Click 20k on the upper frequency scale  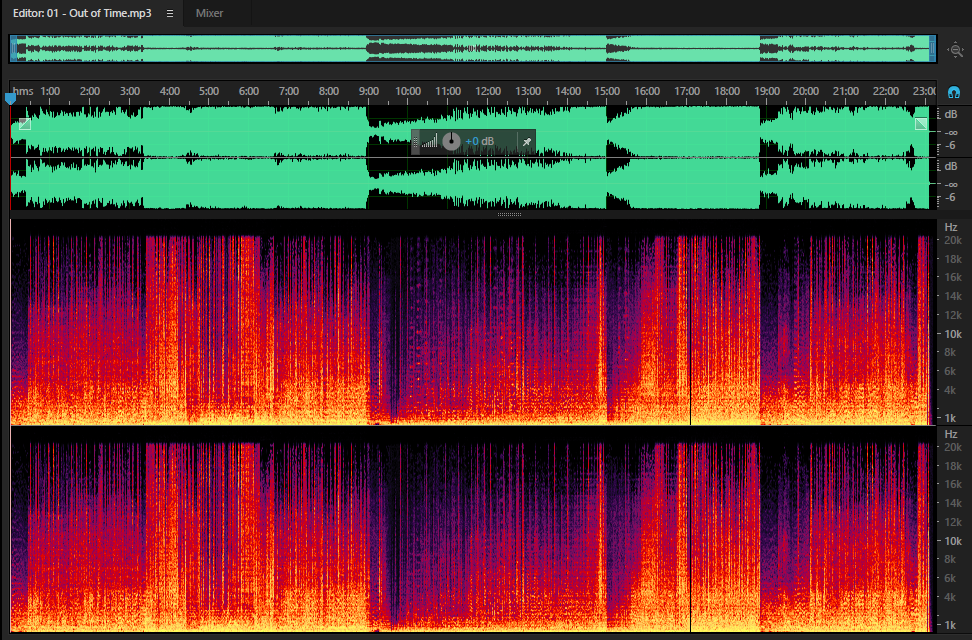pyautogui.click(x=953, y=241)
